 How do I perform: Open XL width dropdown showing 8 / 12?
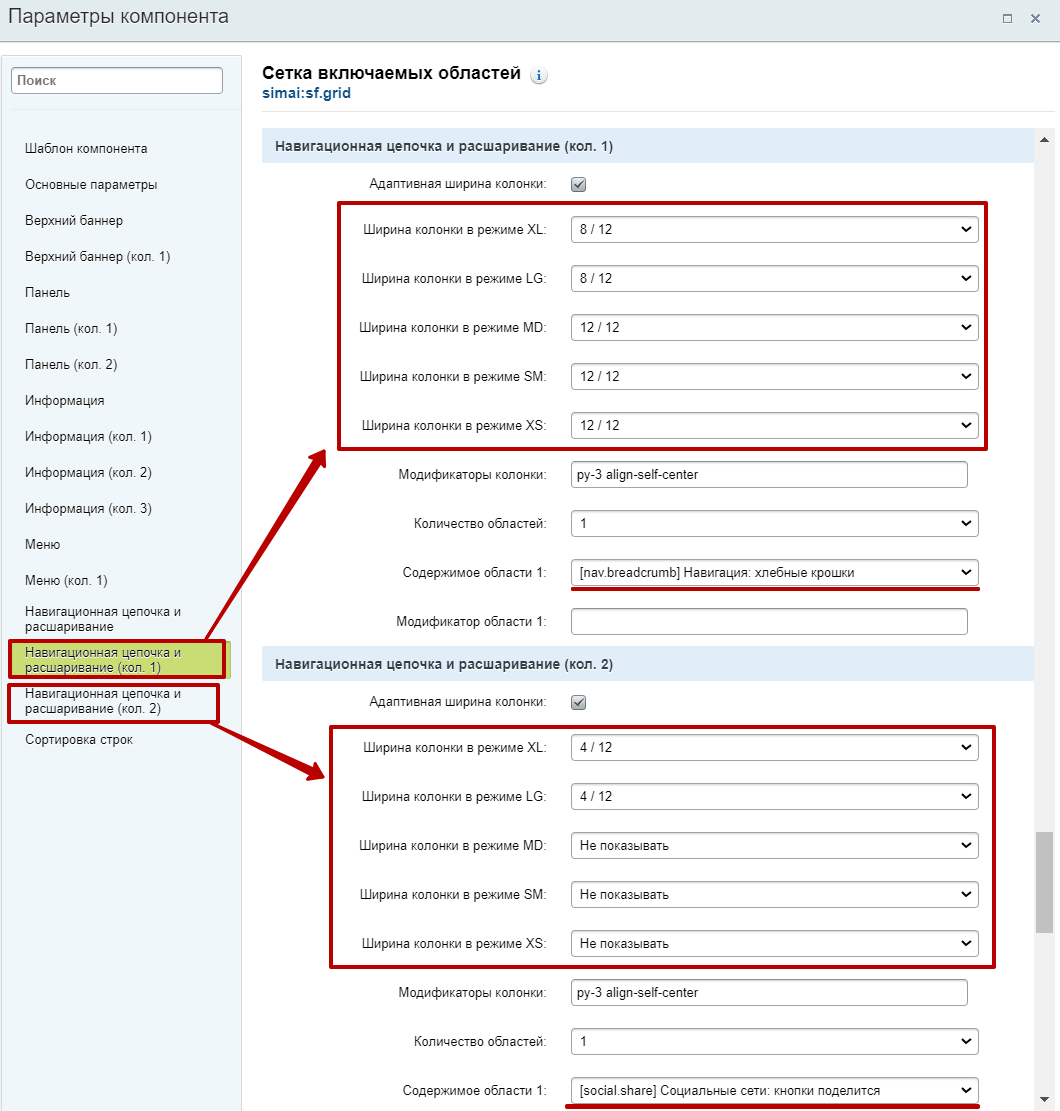pos(774,230)
